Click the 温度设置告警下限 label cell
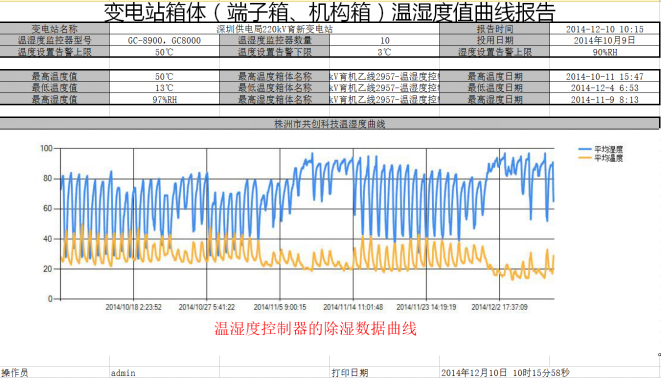 274,52
